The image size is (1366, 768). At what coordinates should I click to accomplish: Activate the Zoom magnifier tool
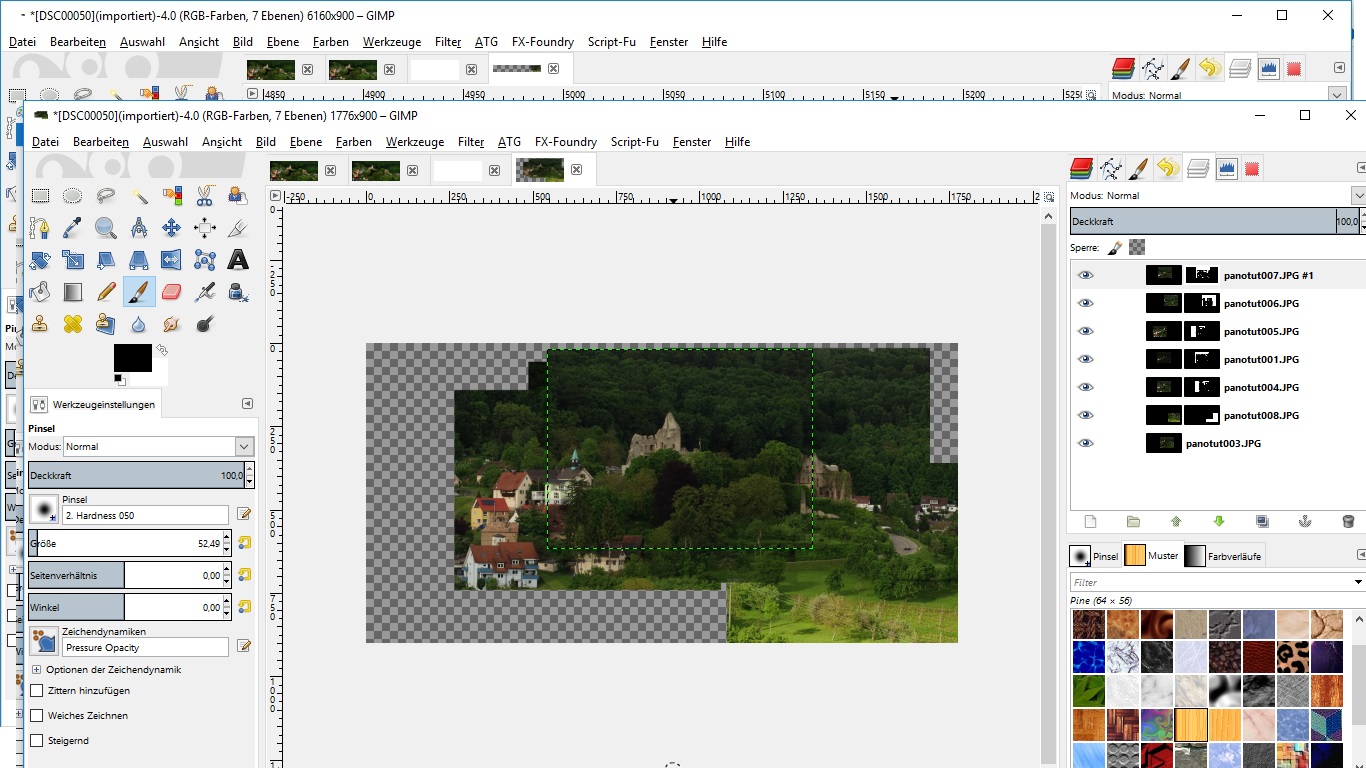106,228
